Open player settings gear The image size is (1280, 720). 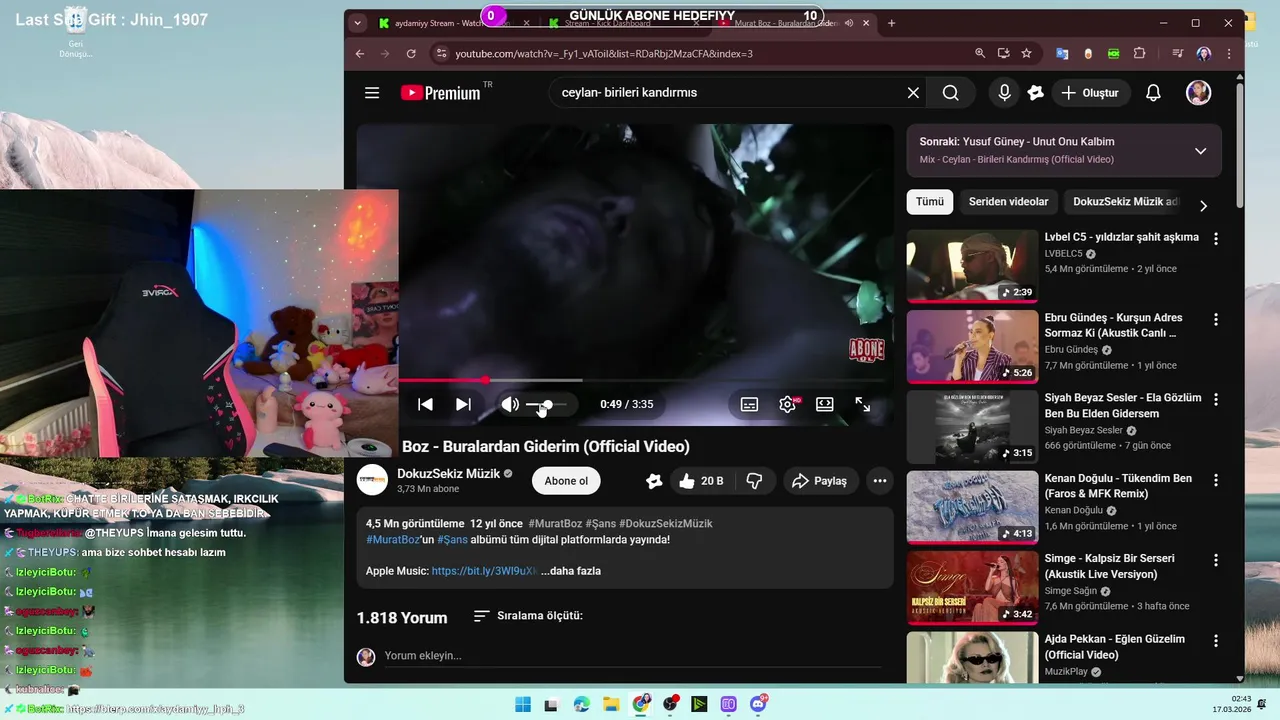point(788,404)
